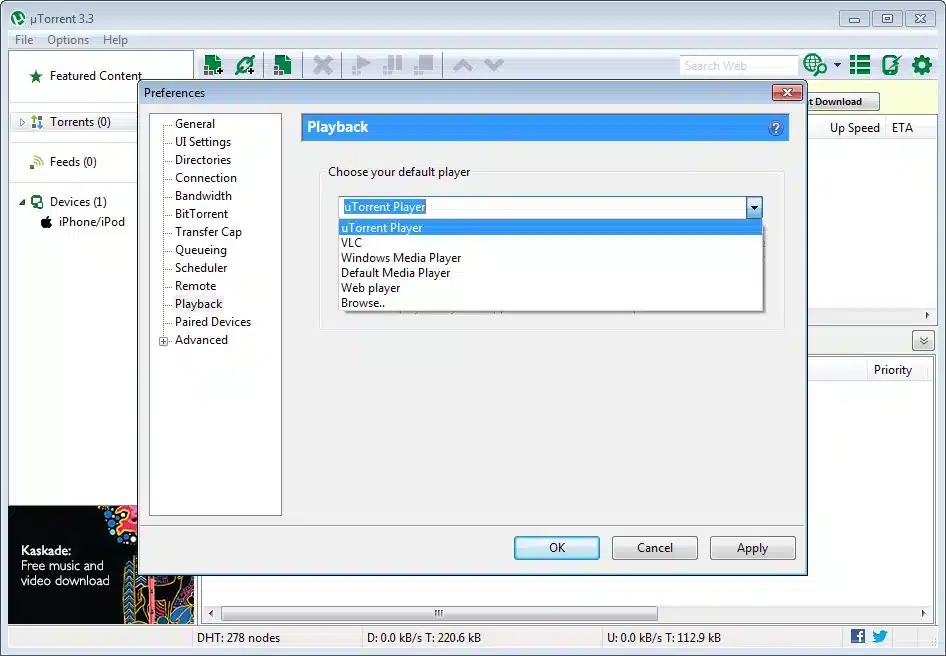The image size is (946, 656).
Task: Click the Move Down Queue arrow
Action: pyautogui.click(x=494, y=65)
